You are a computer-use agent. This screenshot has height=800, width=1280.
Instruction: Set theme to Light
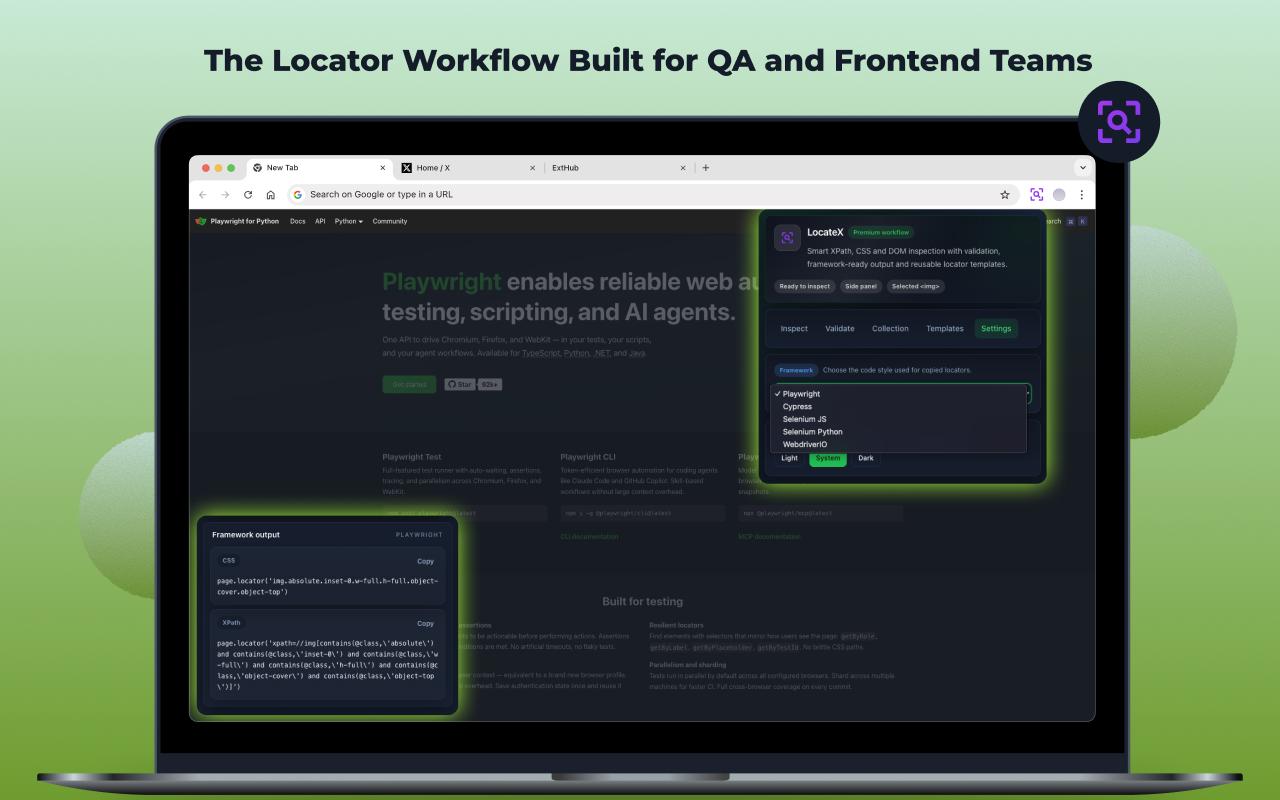[x=790, y=458]
